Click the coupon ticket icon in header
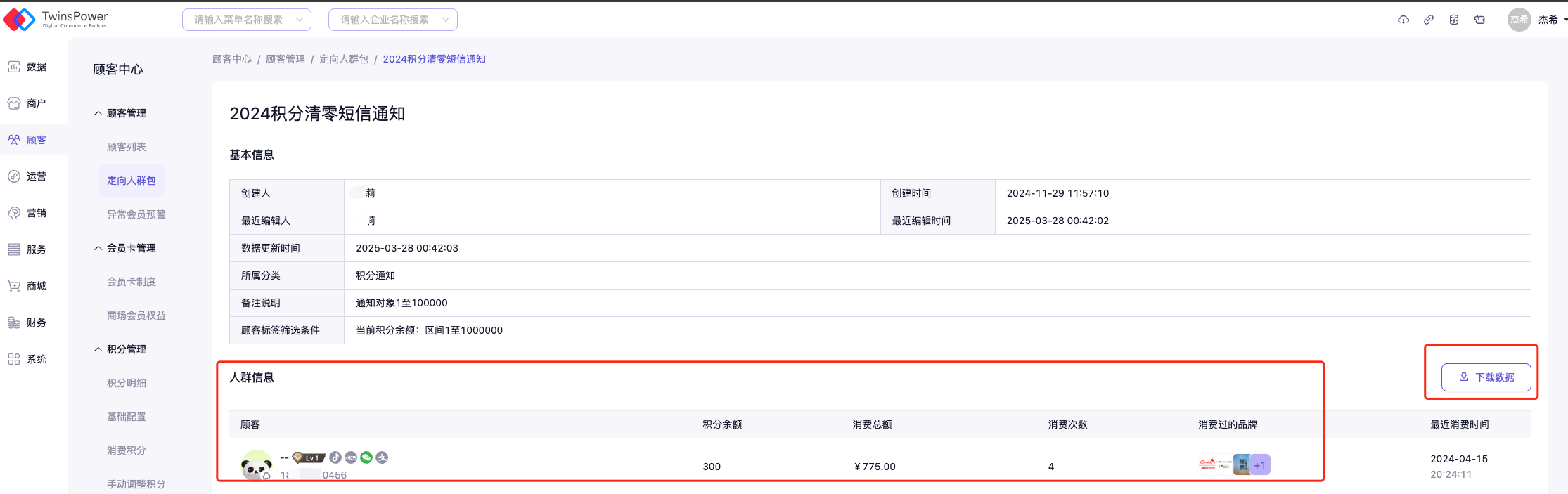Viewport: 1568px width, 494px height. click(1479, 20)
